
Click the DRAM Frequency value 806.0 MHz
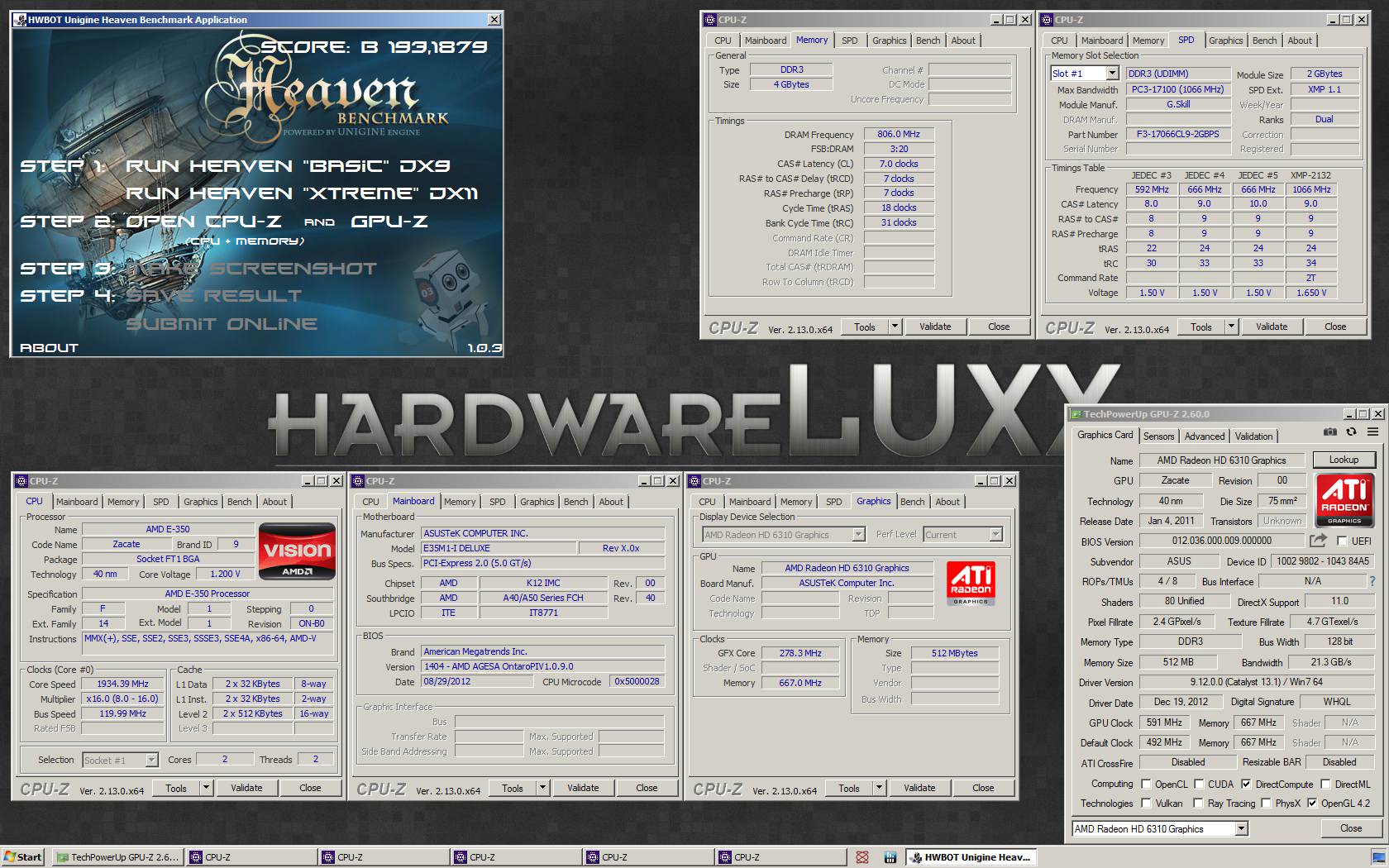pyautogui.click(x=899, y=134)
